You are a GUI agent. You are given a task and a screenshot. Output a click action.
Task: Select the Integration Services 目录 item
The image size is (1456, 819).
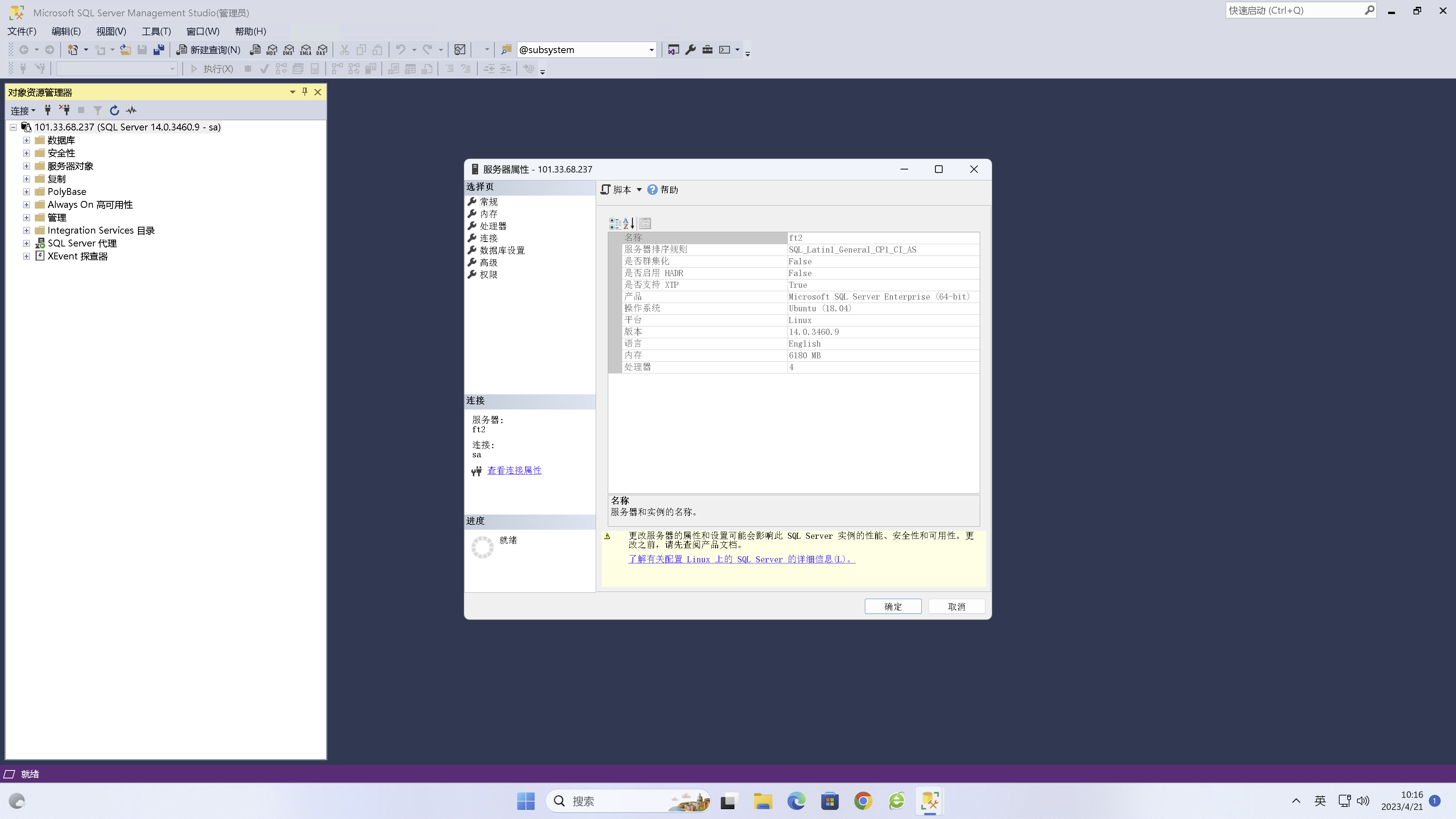pos(101,231)
